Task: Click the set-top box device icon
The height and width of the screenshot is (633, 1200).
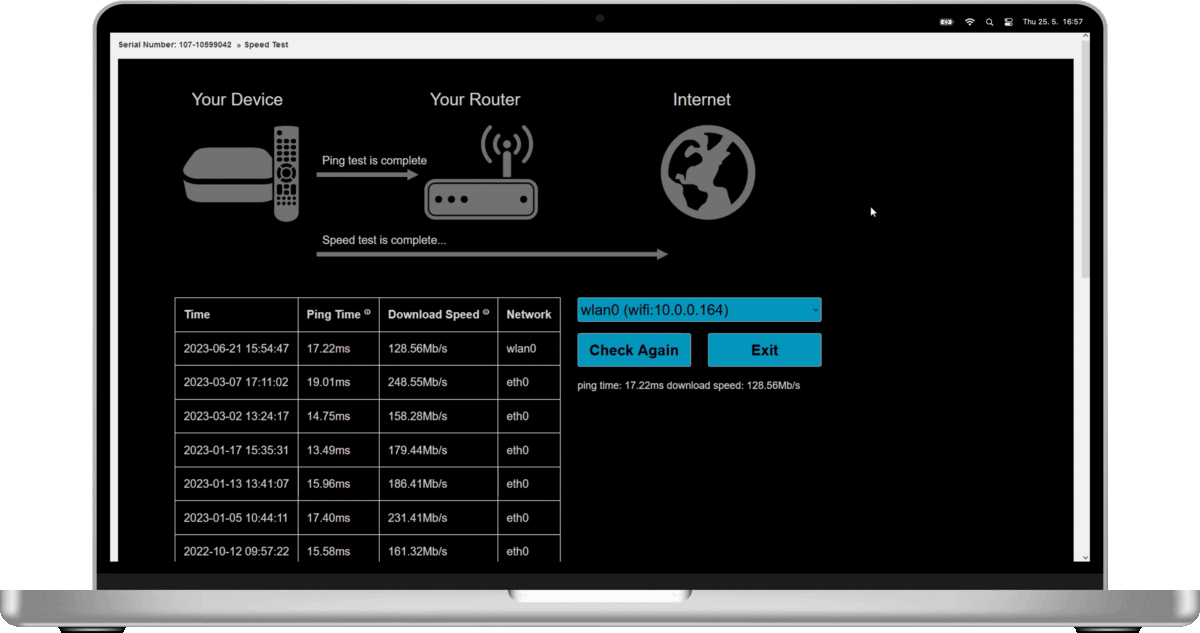Action: 241,173
